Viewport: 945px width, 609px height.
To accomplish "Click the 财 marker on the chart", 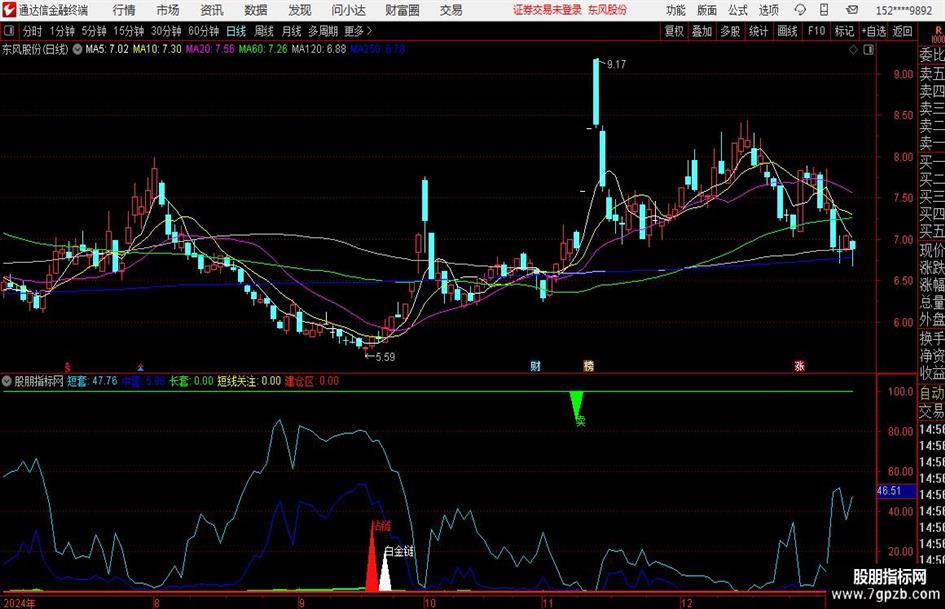I will [x=535, y=365].
